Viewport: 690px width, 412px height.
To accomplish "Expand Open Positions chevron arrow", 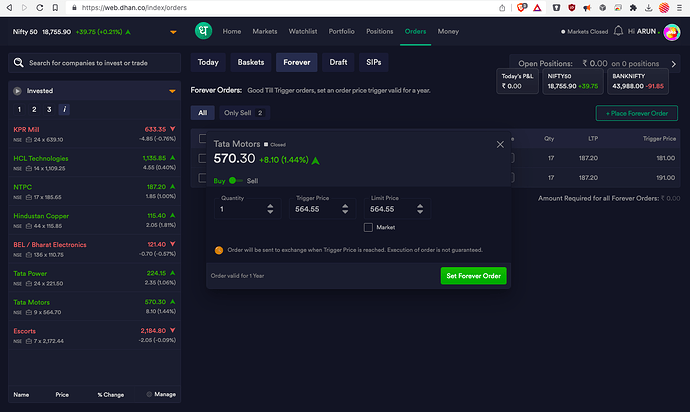I will click(673, 64).
